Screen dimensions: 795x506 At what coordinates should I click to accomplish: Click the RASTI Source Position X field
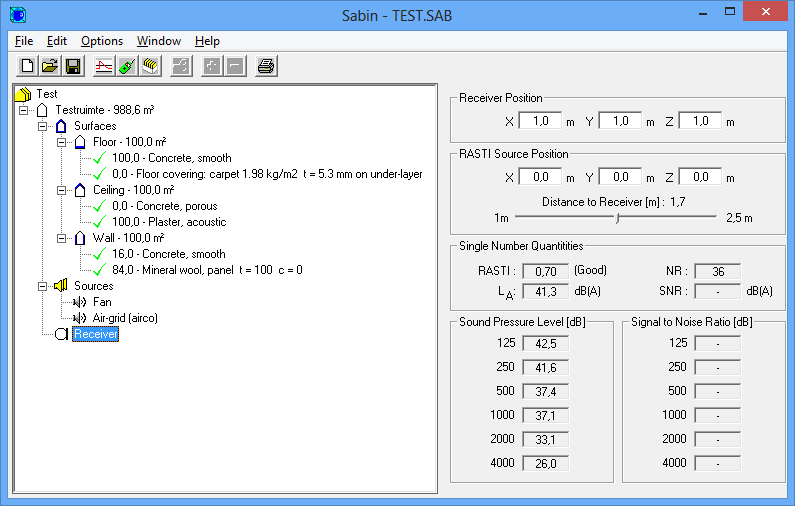click(540, 176)
